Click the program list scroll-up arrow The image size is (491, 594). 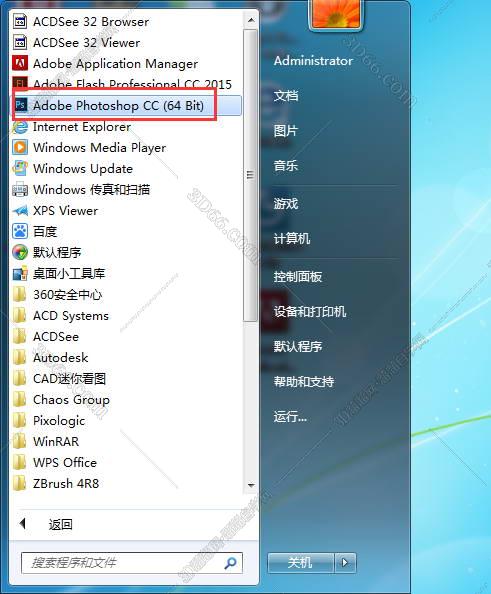[x=250, y=20]
